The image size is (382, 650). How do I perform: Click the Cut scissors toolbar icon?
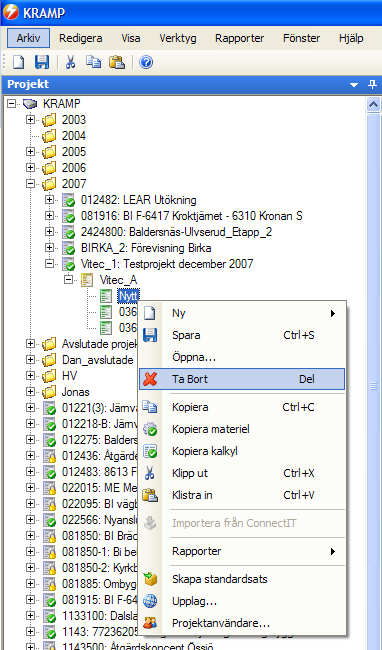(x=70, y=63)
